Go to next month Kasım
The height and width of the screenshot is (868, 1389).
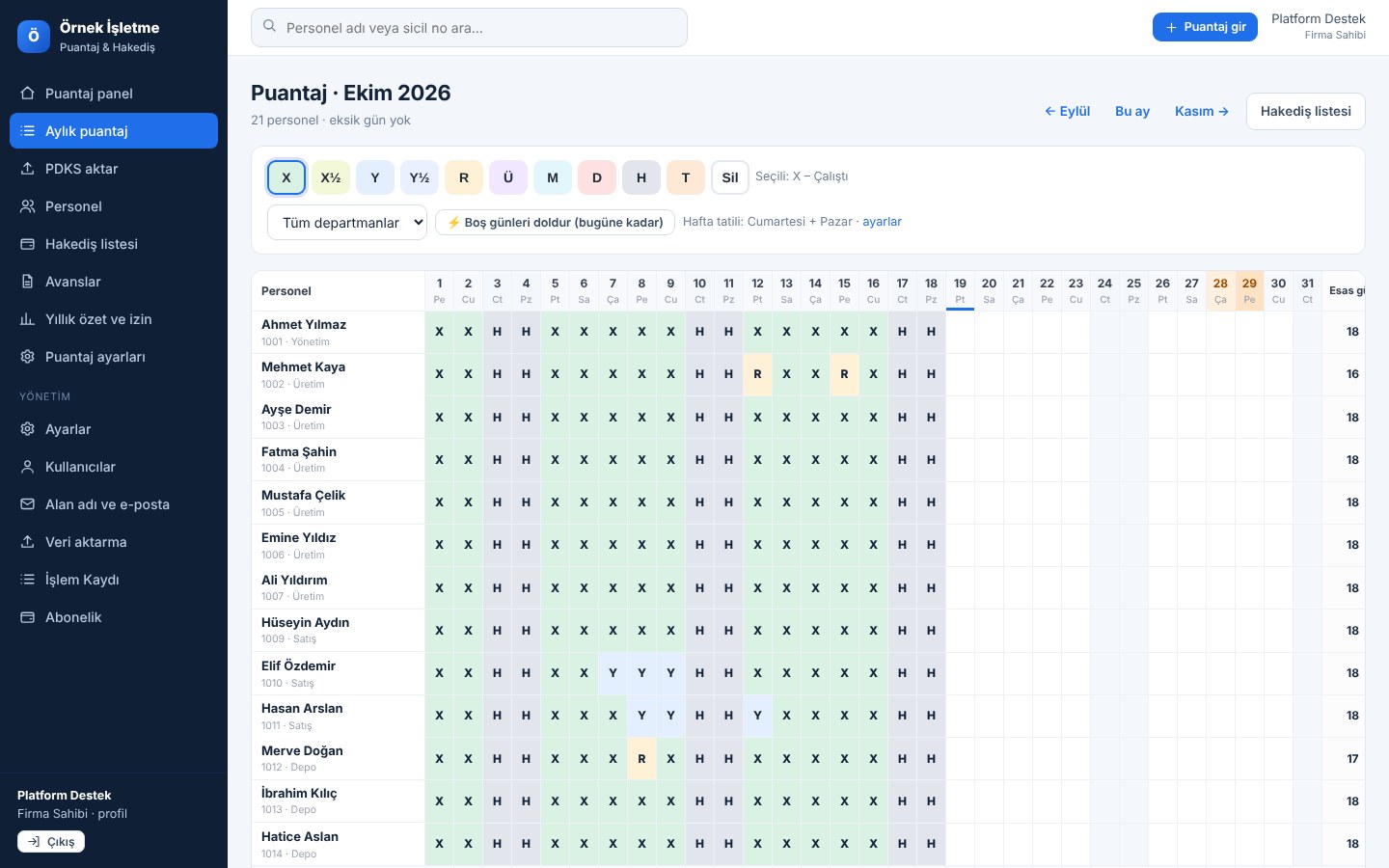point(1202,111)
